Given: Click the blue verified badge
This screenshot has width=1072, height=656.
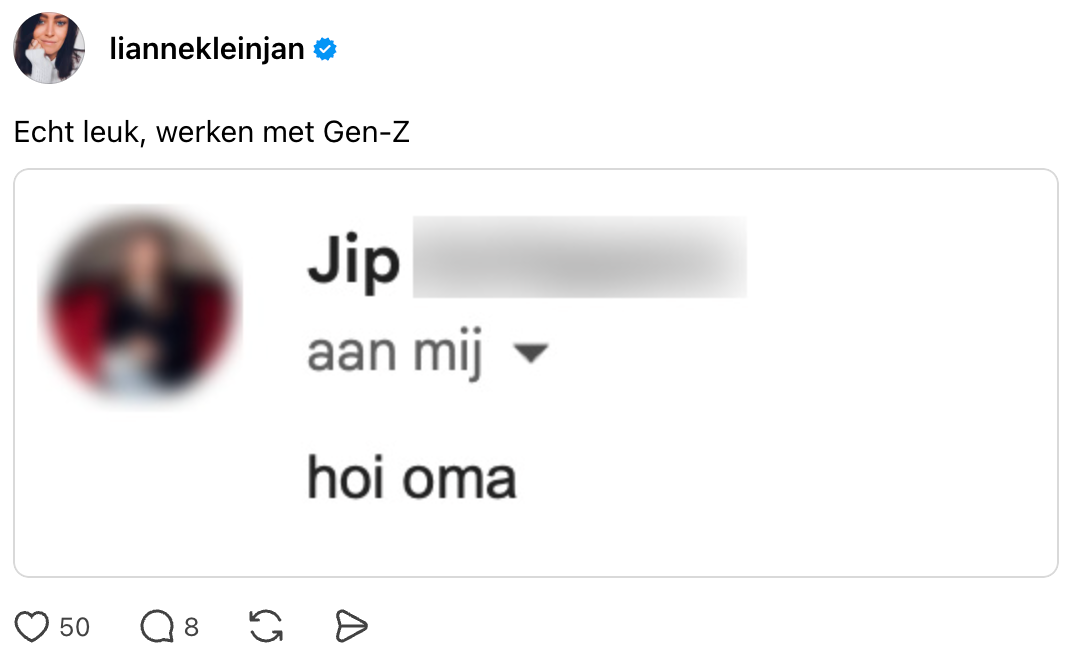Looking at the screenshot, I should click(325, 49).
